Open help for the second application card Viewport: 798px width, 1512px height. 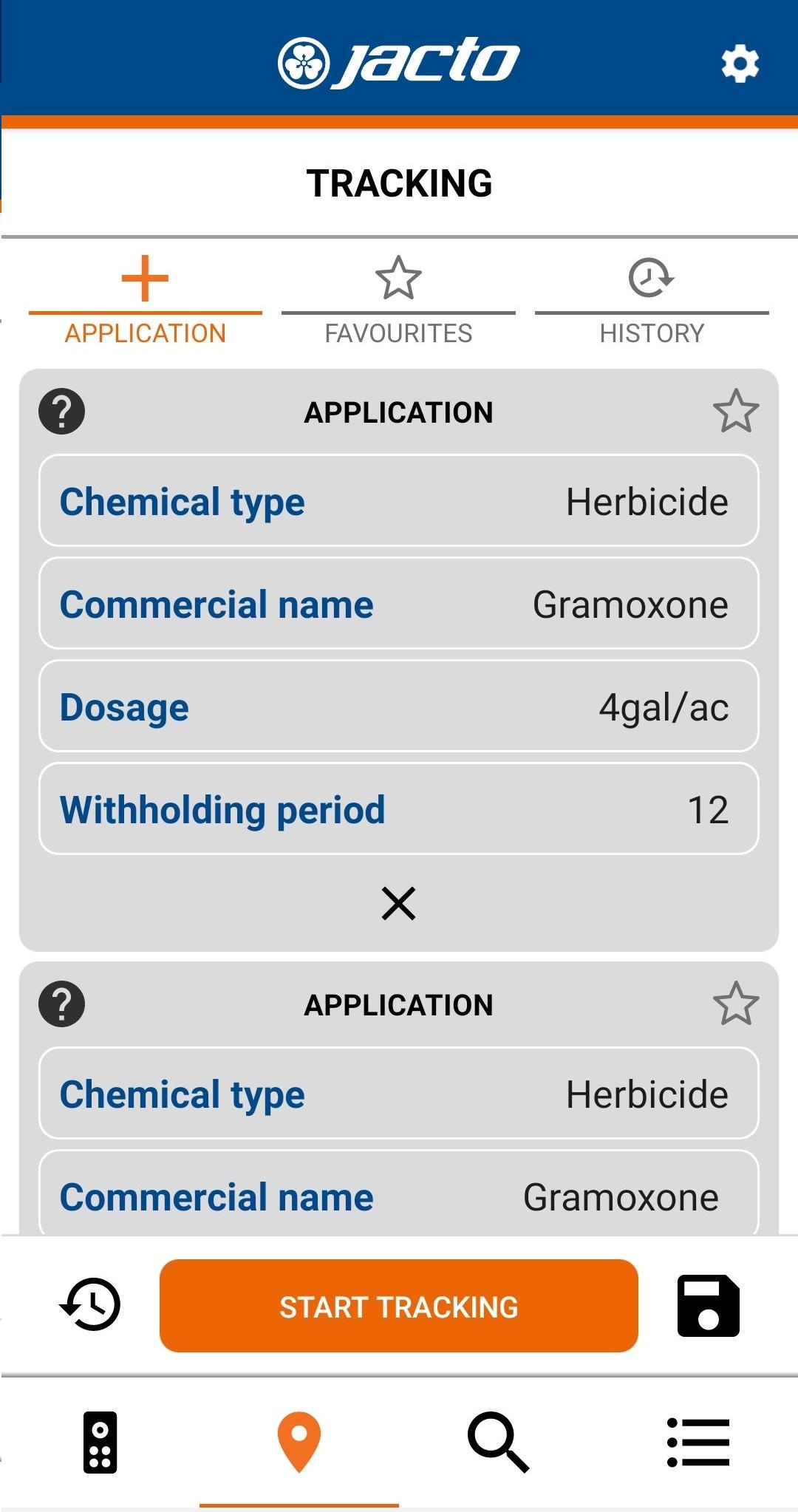tap(61, 1004)
